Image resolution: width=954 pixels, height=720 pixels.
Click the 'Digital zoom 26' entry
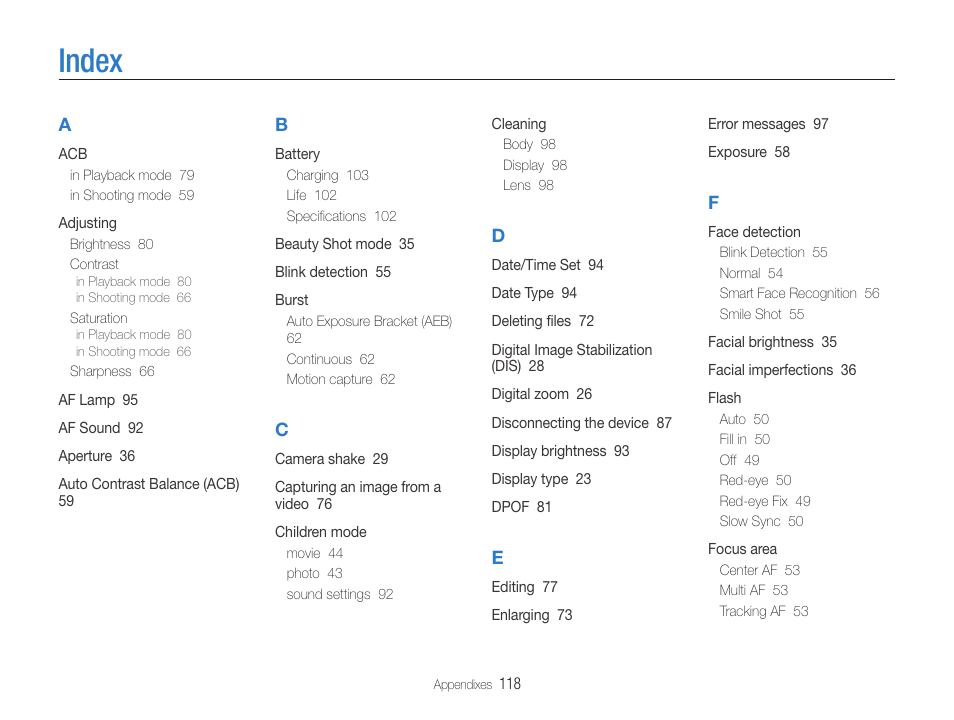click(x=541, y=394)
